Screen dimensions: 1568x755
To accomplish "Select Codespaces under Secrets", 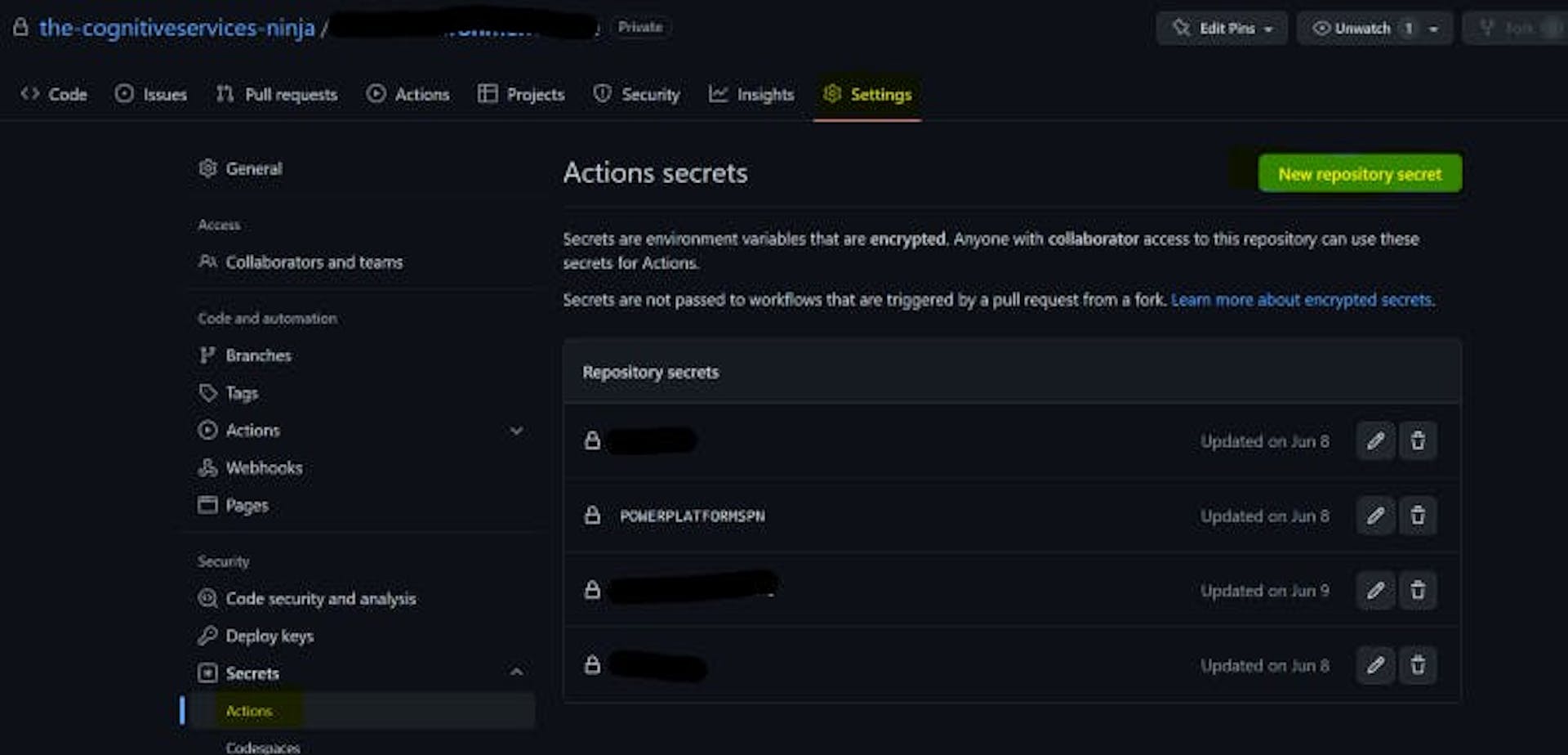I will 263,748.
